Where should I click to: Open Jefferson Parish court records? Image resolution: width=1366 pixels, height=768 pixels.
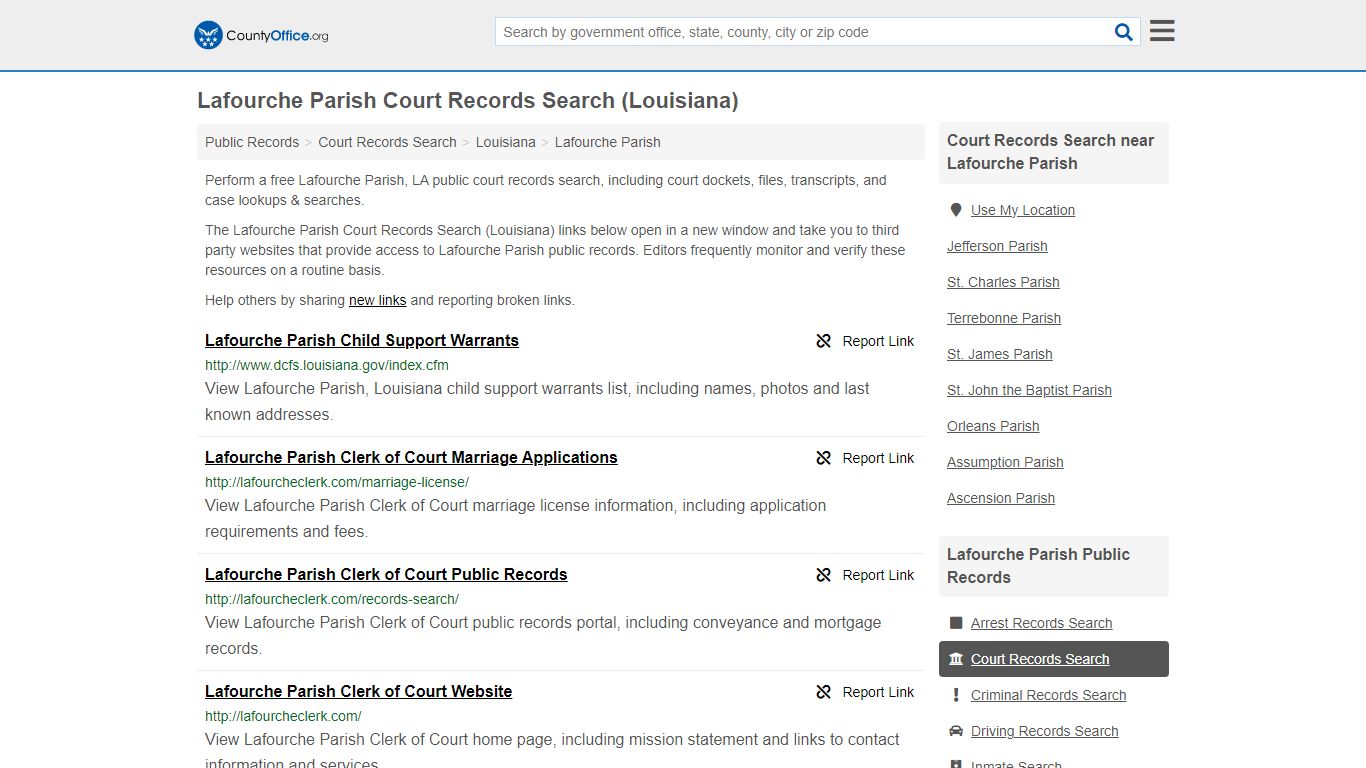coord(997,246)
